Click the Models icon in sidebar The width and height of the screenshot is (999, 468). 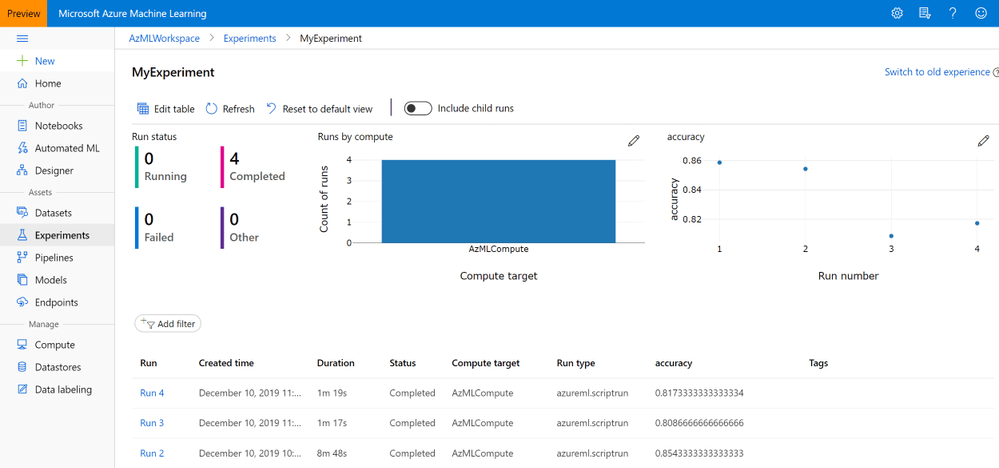click(22, 280)
